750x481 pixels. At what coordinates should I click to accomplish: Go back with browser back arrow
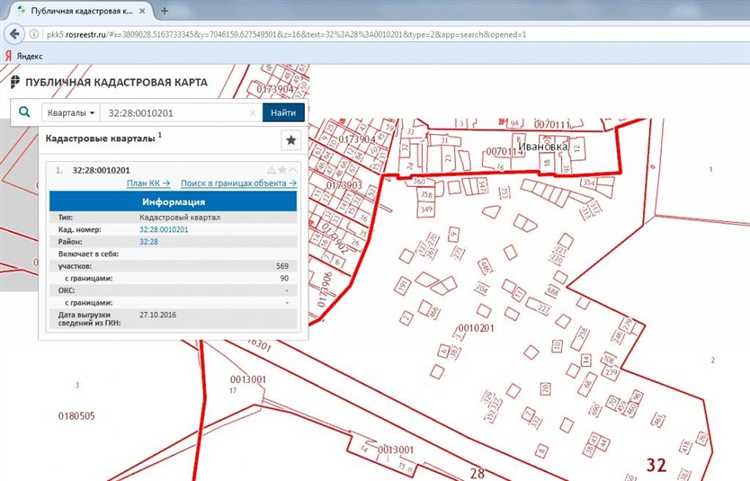[x=14, y=34]
